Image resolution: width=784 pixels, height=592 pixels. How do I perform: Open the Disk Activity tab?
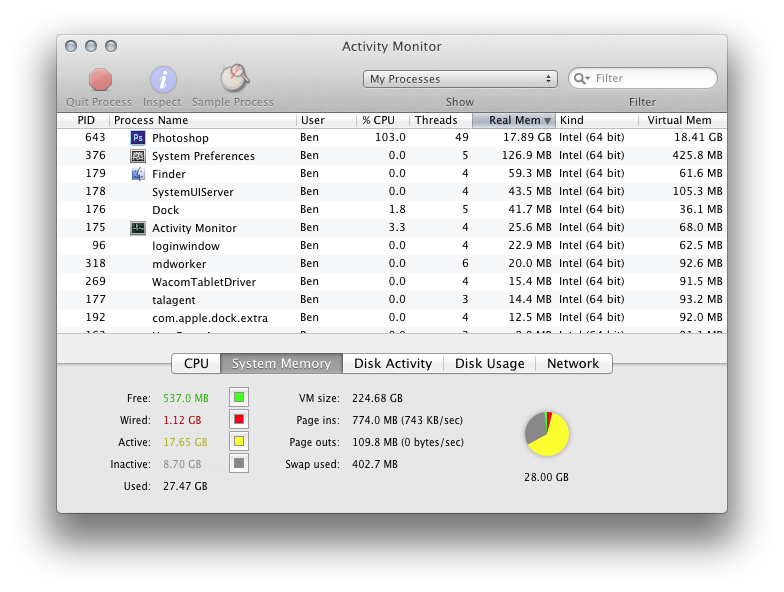(x=393, y=364)
